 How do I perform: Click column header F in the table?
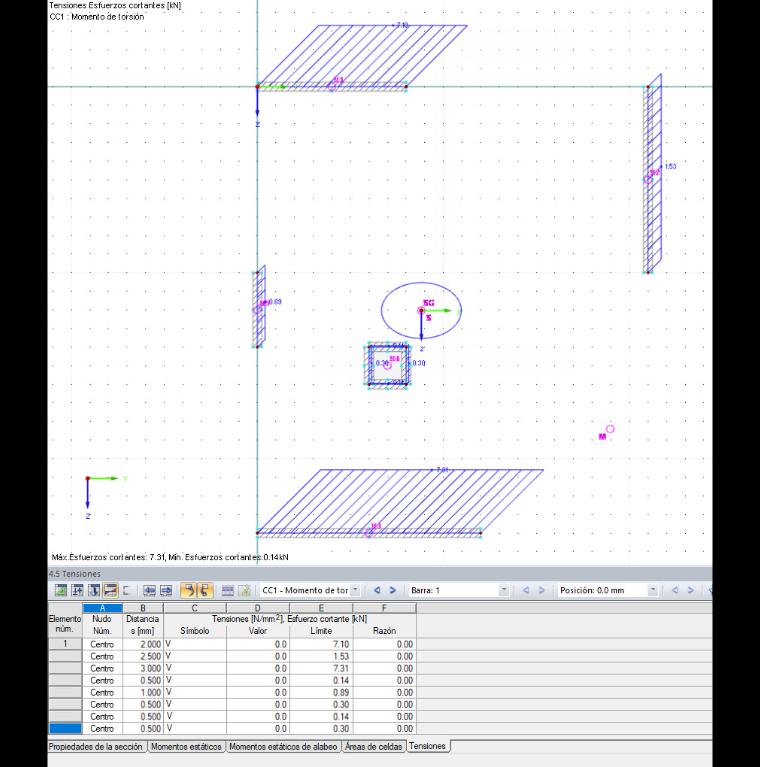pos(384,608)
